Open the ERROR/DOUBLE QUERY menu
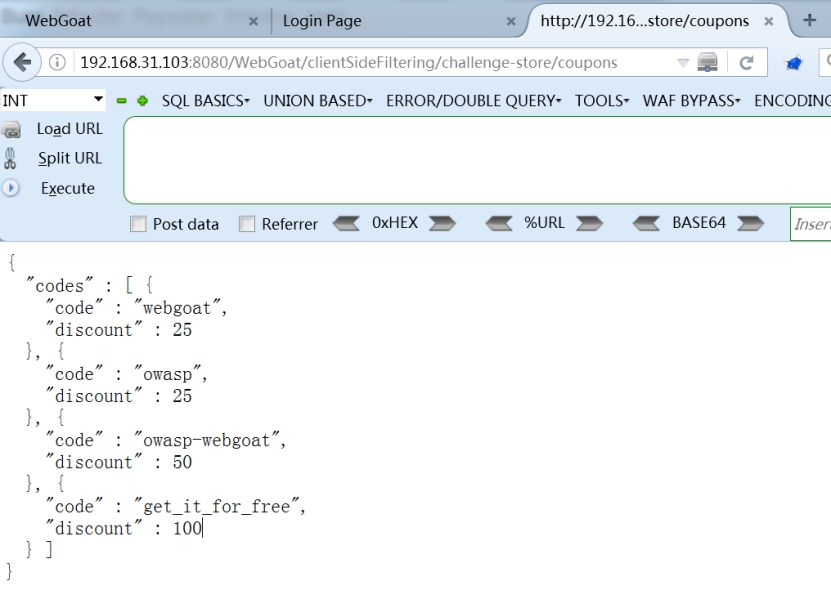 tap(473, 101)
